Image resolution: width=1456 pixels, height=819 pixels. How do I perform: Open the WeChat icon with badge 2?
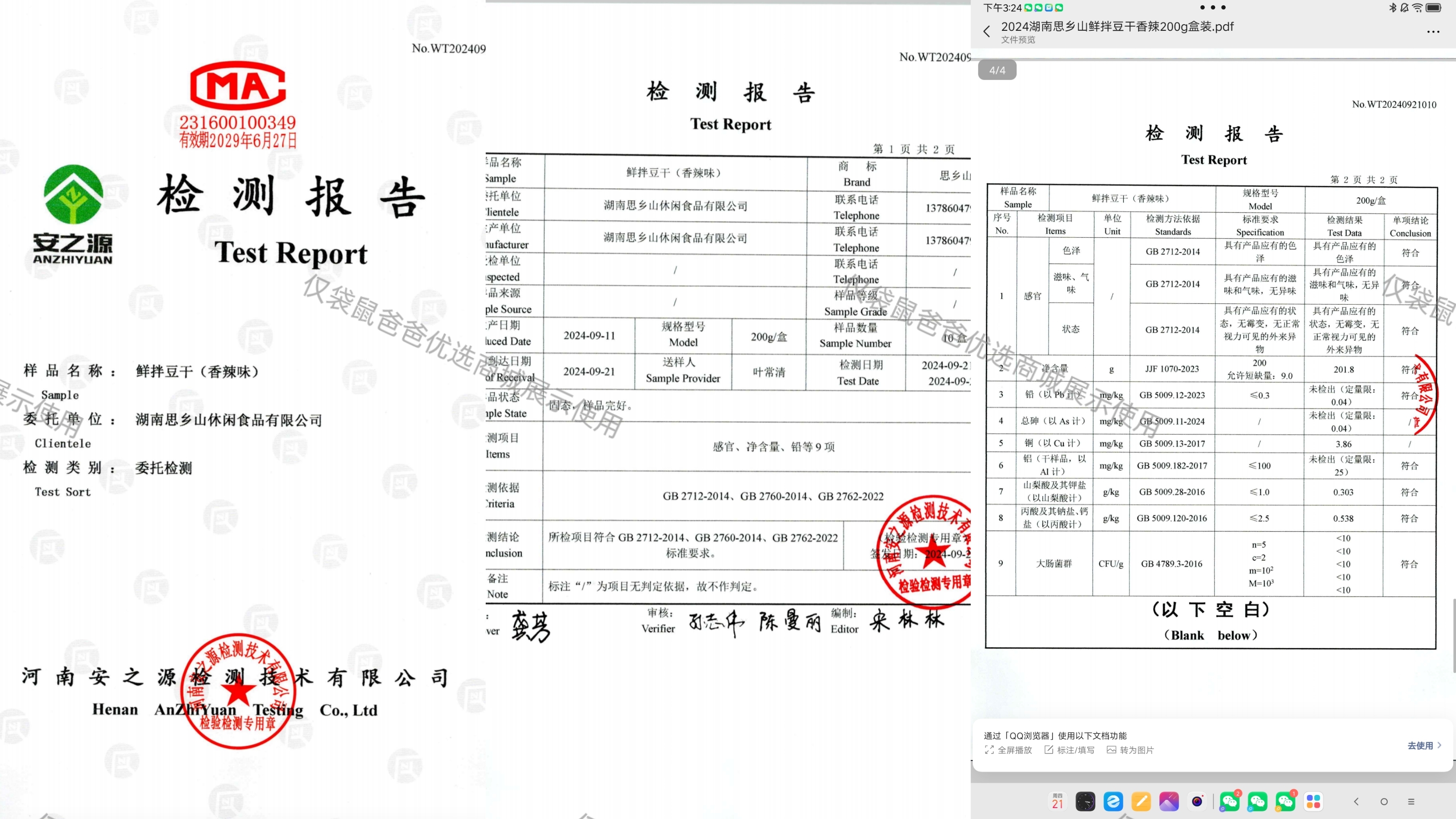coord(1229,801)
